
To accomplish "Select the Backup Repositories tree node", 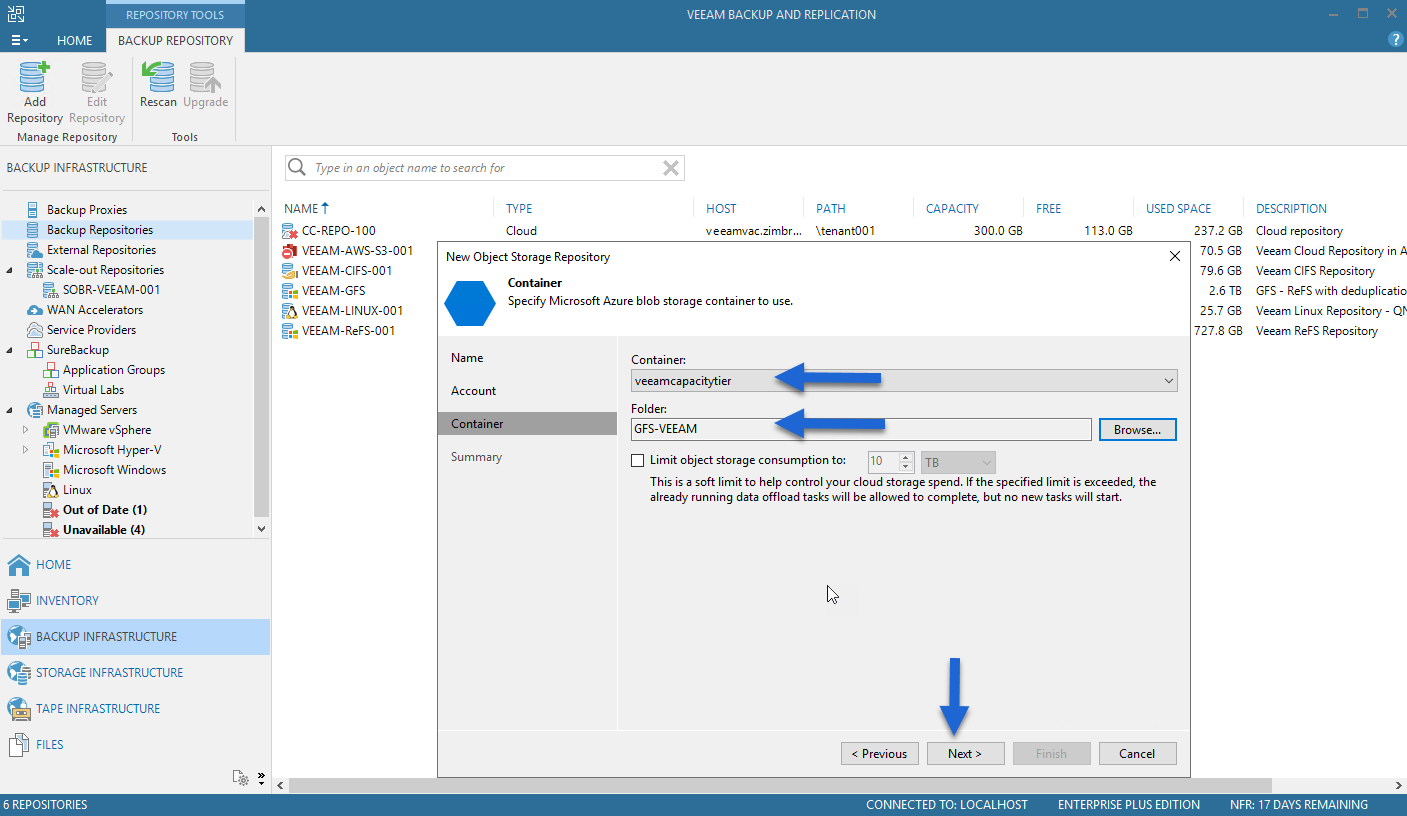I will click(100, 230).
